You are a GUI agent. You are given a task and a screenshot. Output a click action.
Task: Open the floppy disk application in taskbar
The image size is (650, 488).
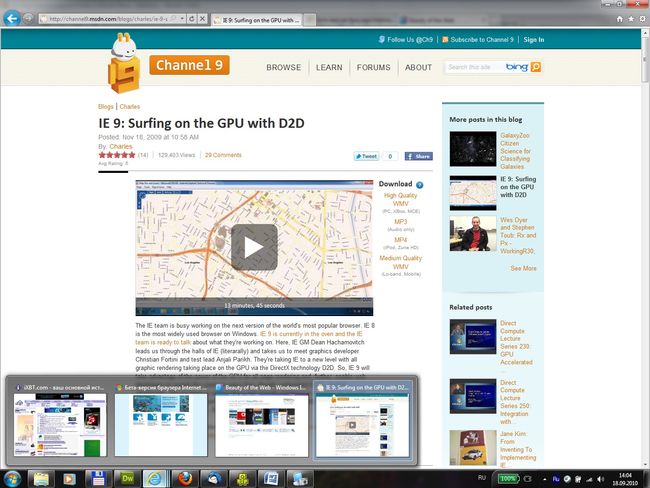98,479
